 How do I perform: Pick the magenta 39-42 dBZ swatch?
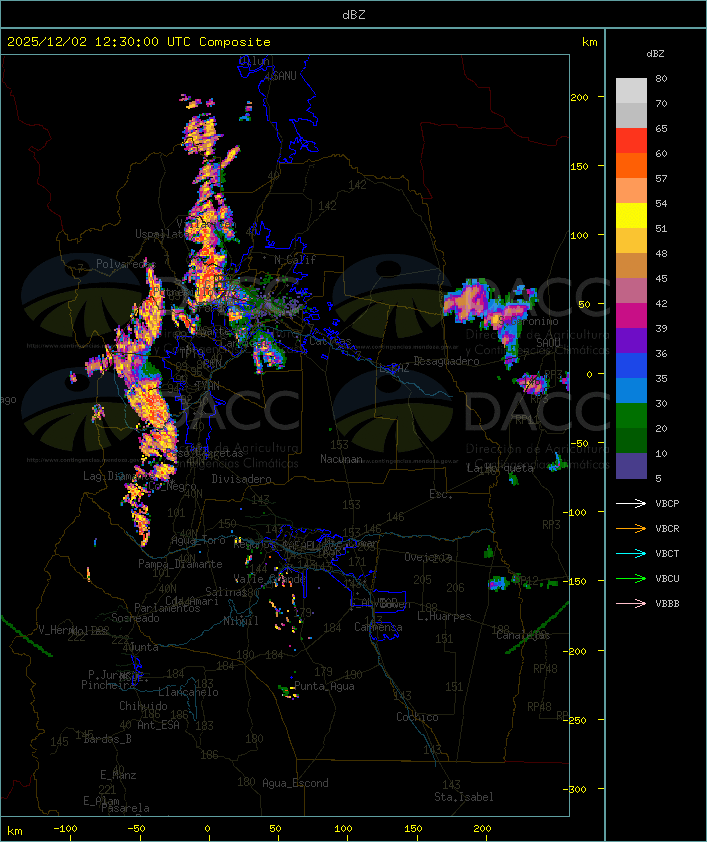pos(631,316)
